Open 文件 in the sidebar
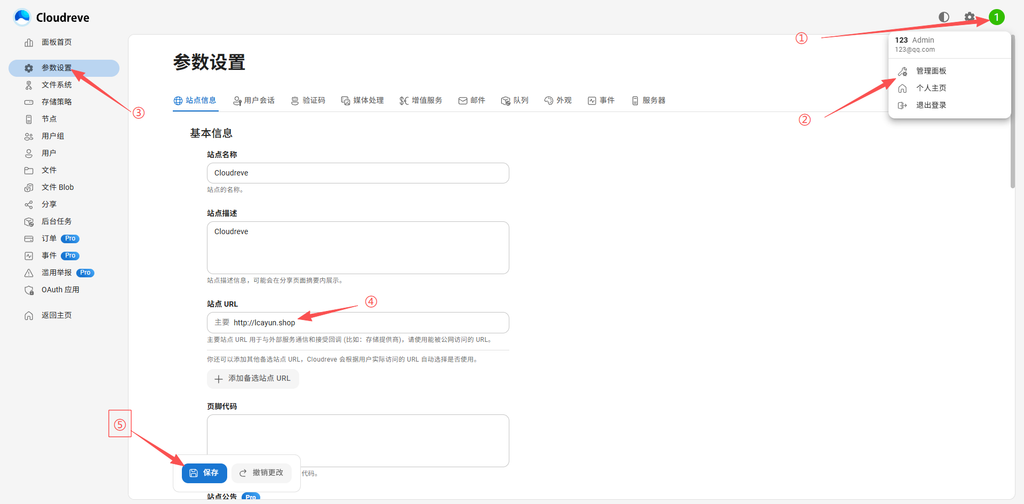 point(64,170)
